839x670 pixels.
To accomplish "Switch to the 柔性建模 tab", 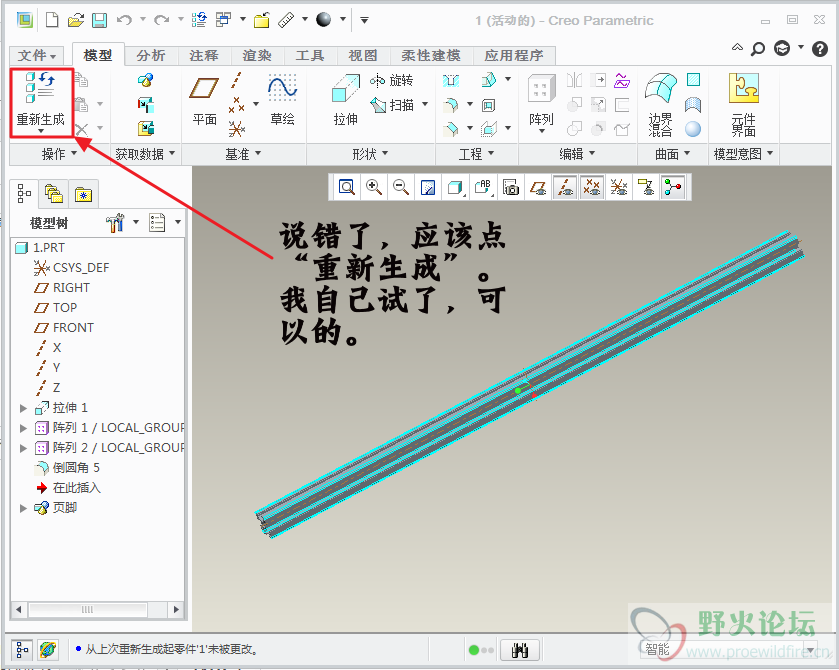I will click(x=431, y=56).
